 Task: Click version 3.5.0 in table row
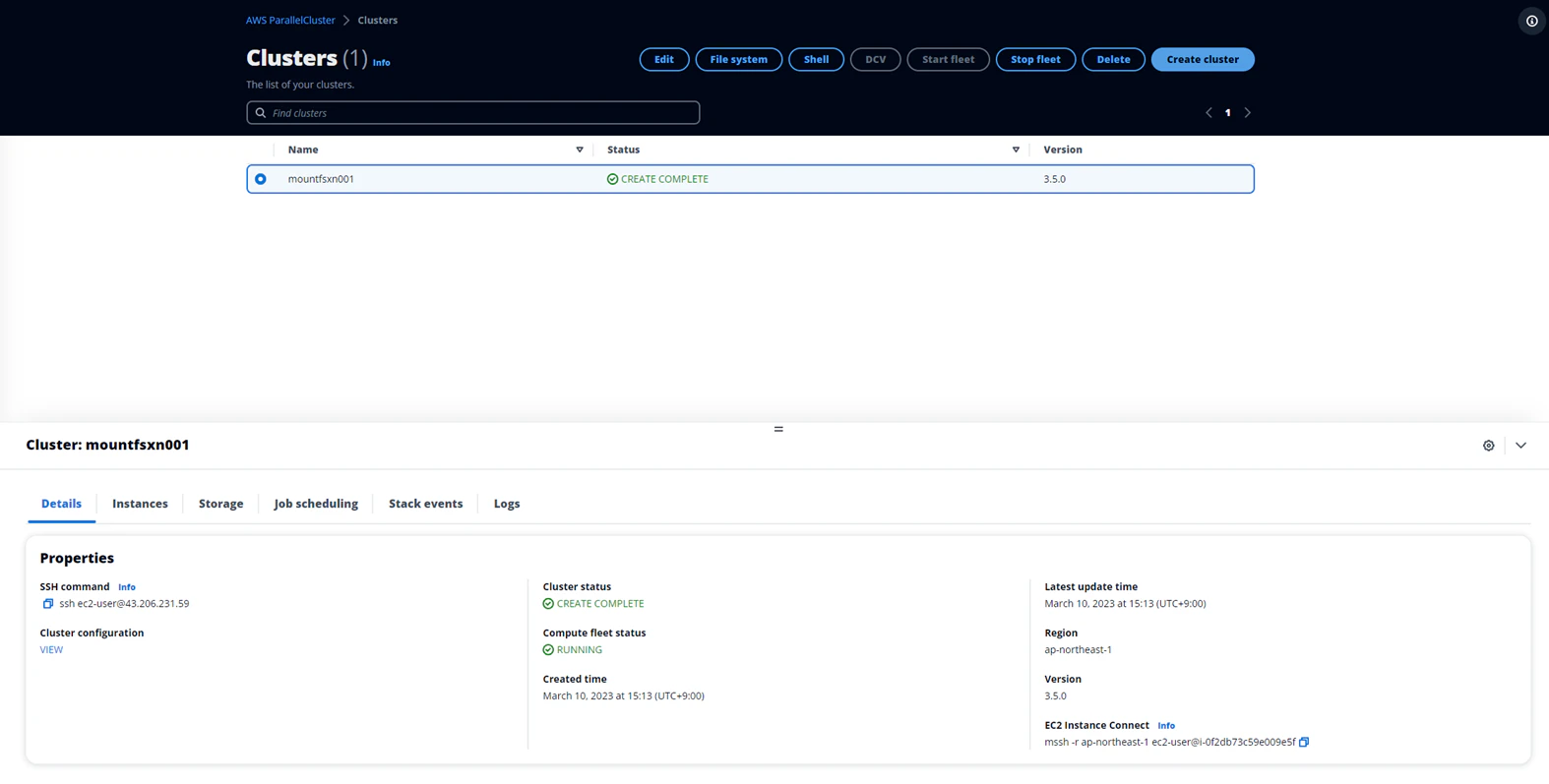point(1055,179)
